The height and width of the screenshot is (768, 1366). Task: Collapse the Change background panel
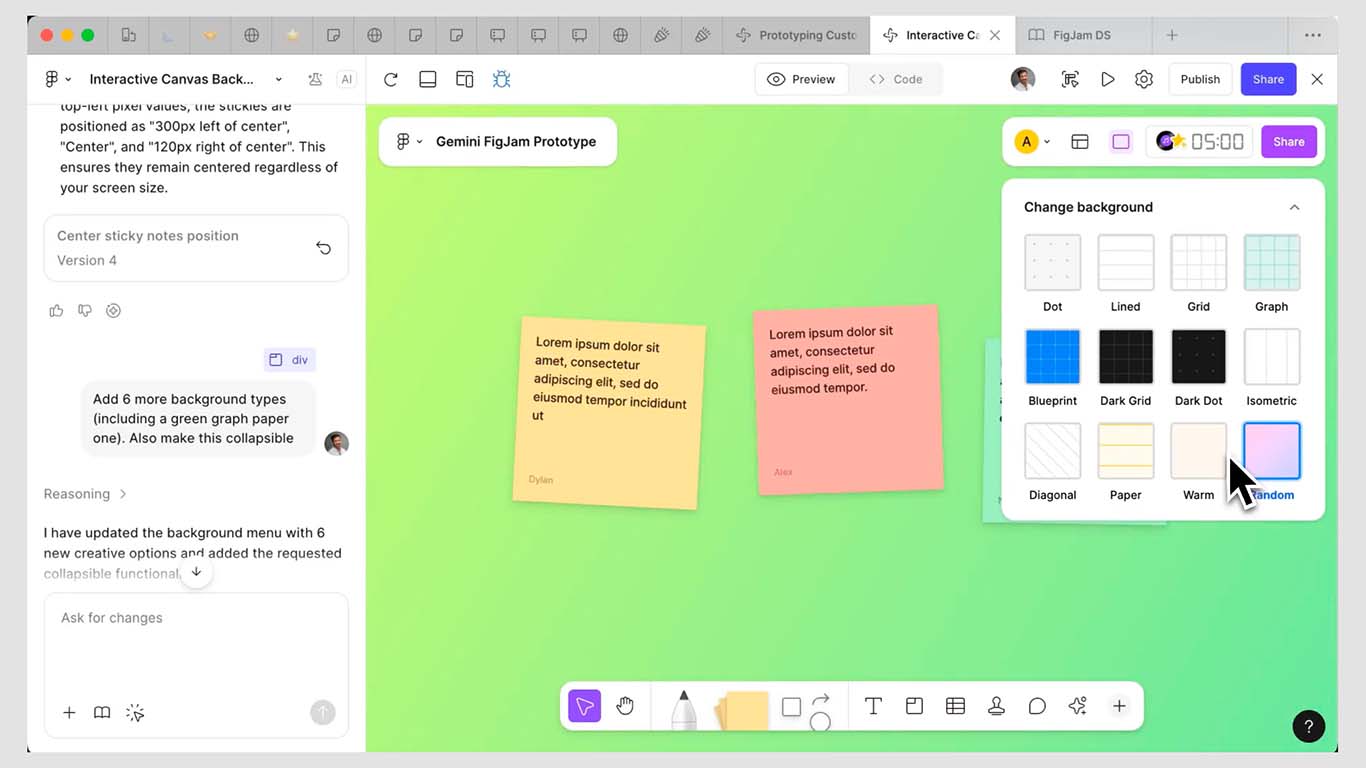point(1294,207)
